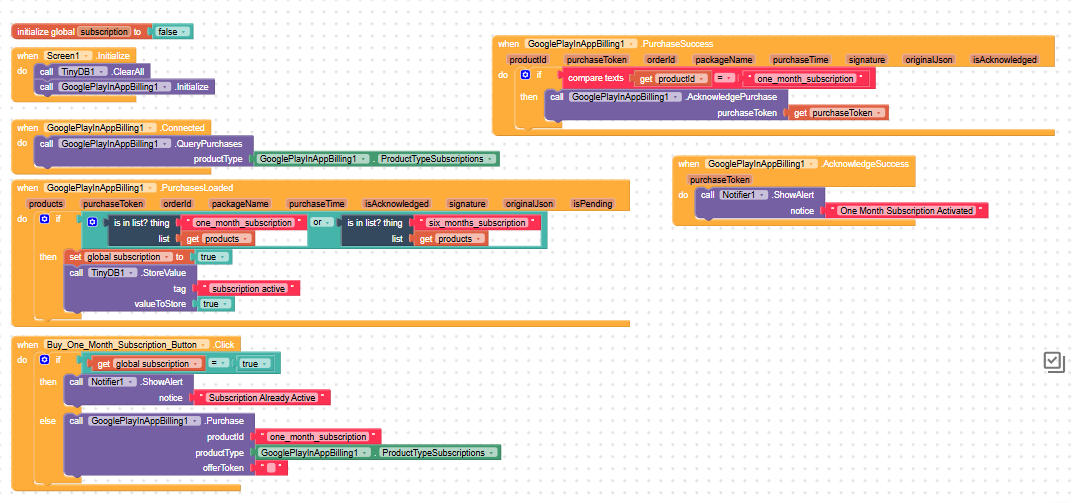Select the 'packageName' parameter of PurchasesLoaded
Image resolution: width=1080 pixels, height=503 pixels.
tap(240, 204)
